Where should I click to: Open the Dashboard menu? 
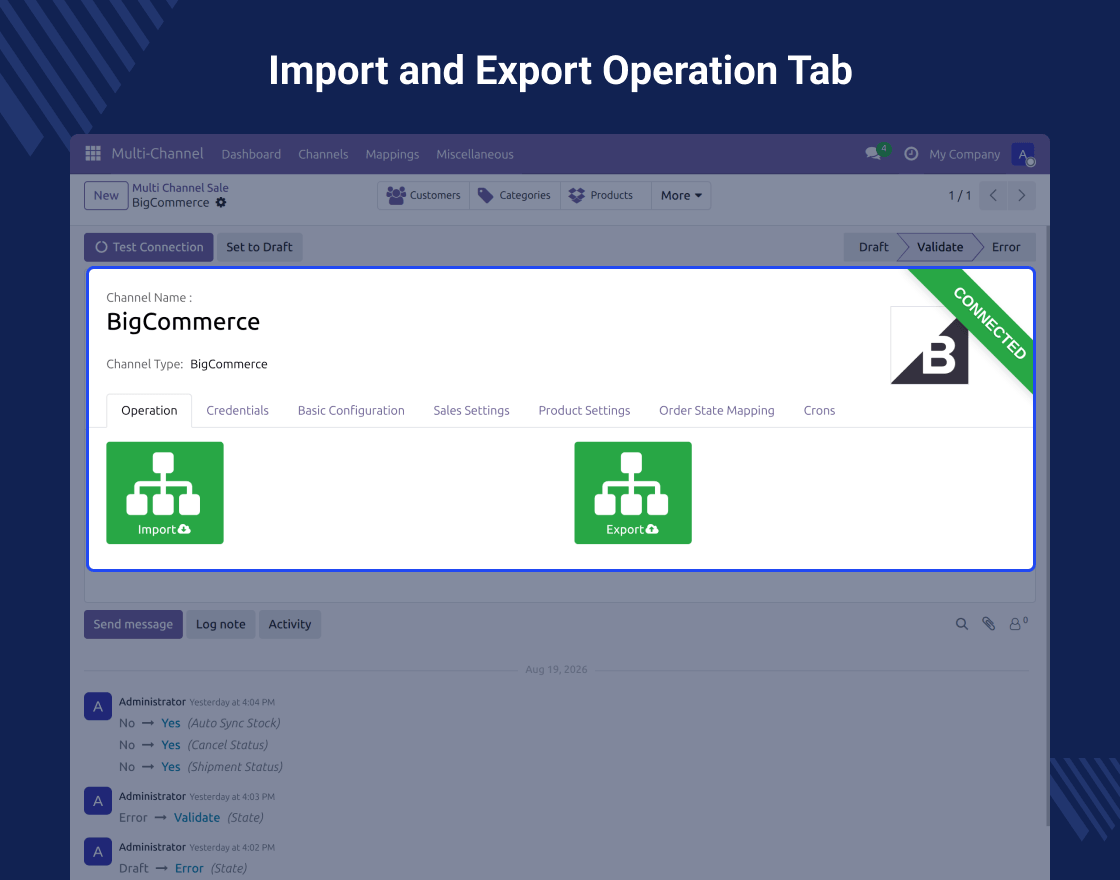pyautogui.click(x=251, y=154)
